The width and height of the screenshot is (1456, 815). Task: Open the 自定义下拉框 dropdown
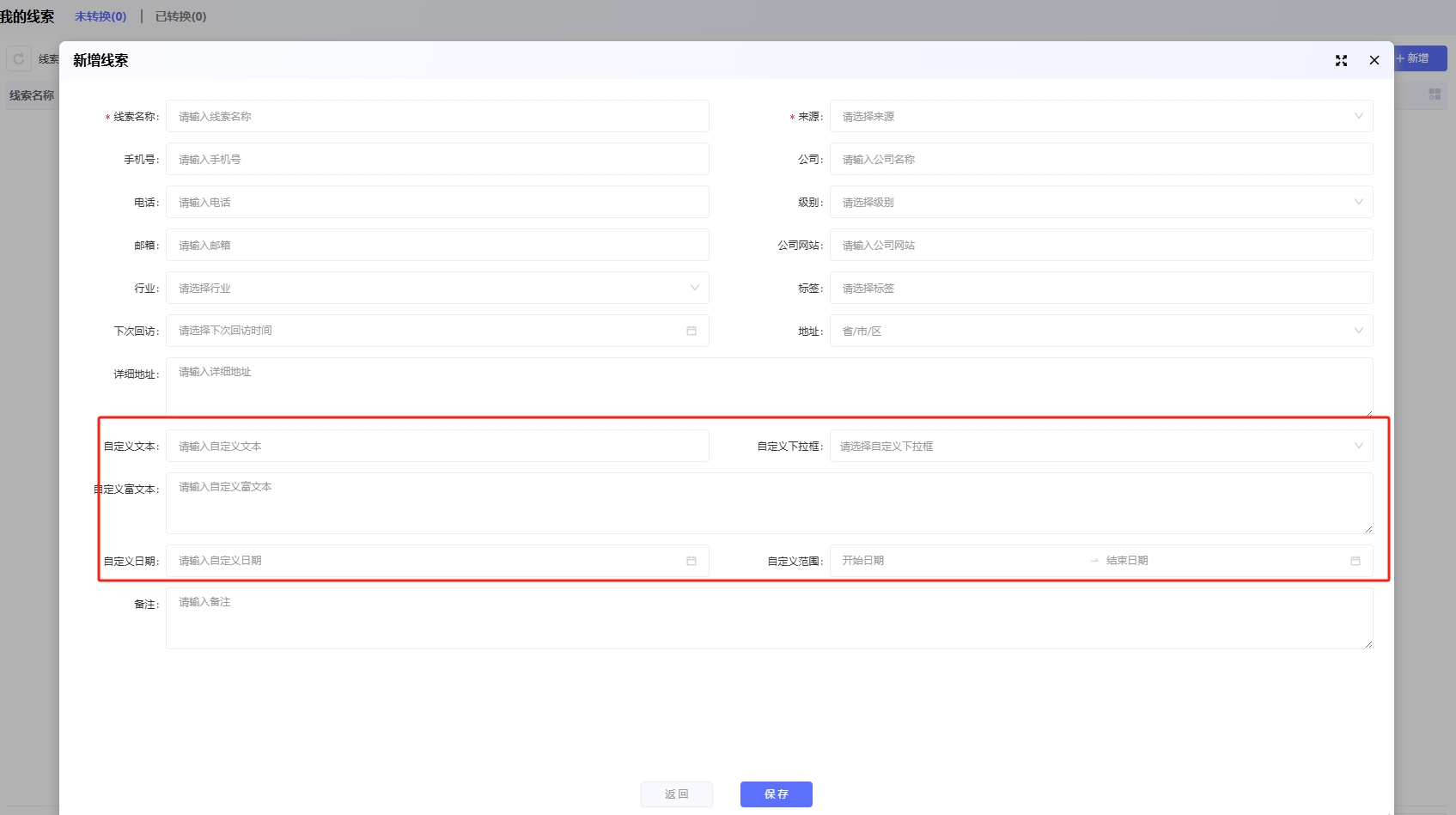[x=1100, y=447]
